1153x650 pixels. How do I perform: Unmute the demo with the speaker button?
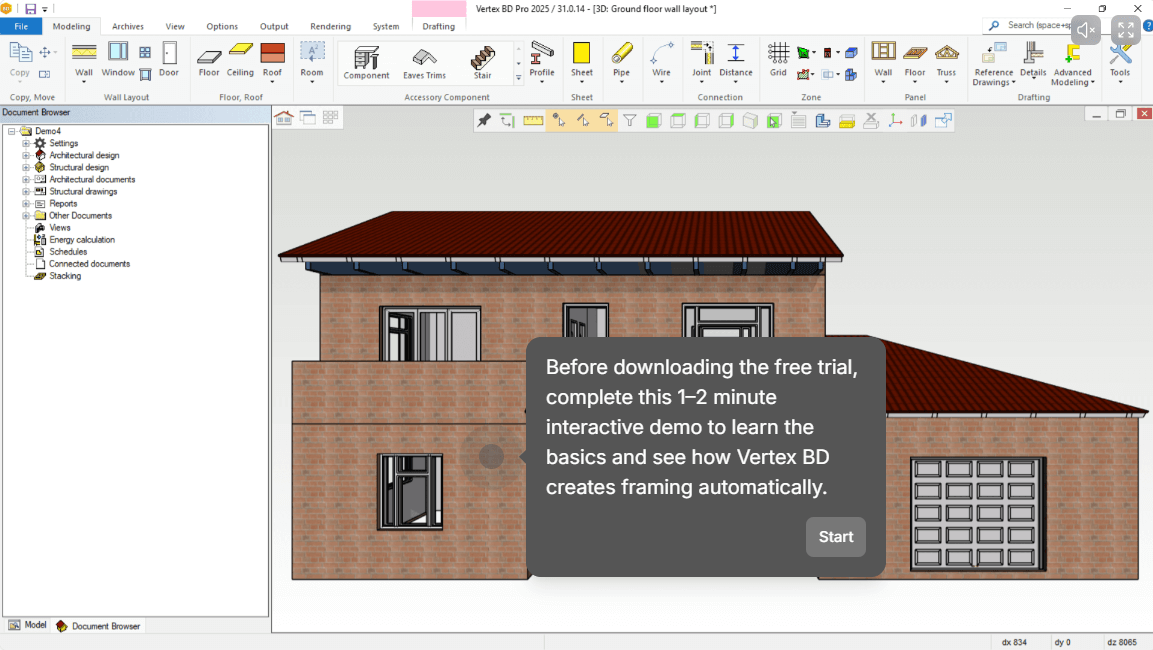tap(1085, 30)
